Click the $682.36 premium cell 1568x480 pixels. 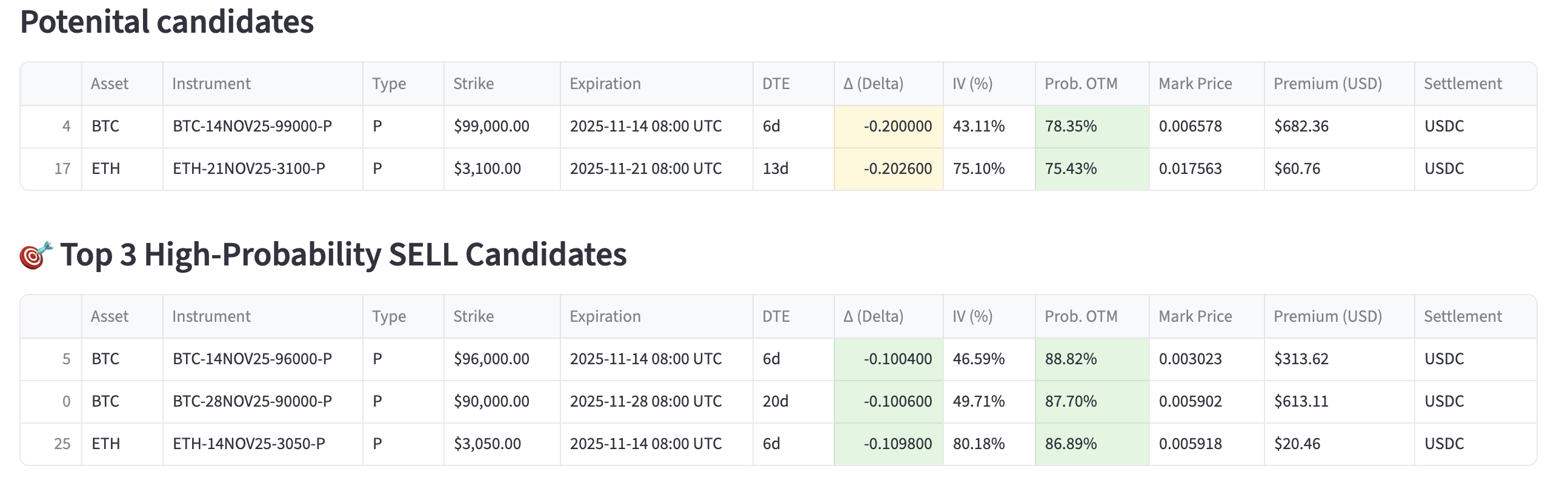(x=1301, y=126)
